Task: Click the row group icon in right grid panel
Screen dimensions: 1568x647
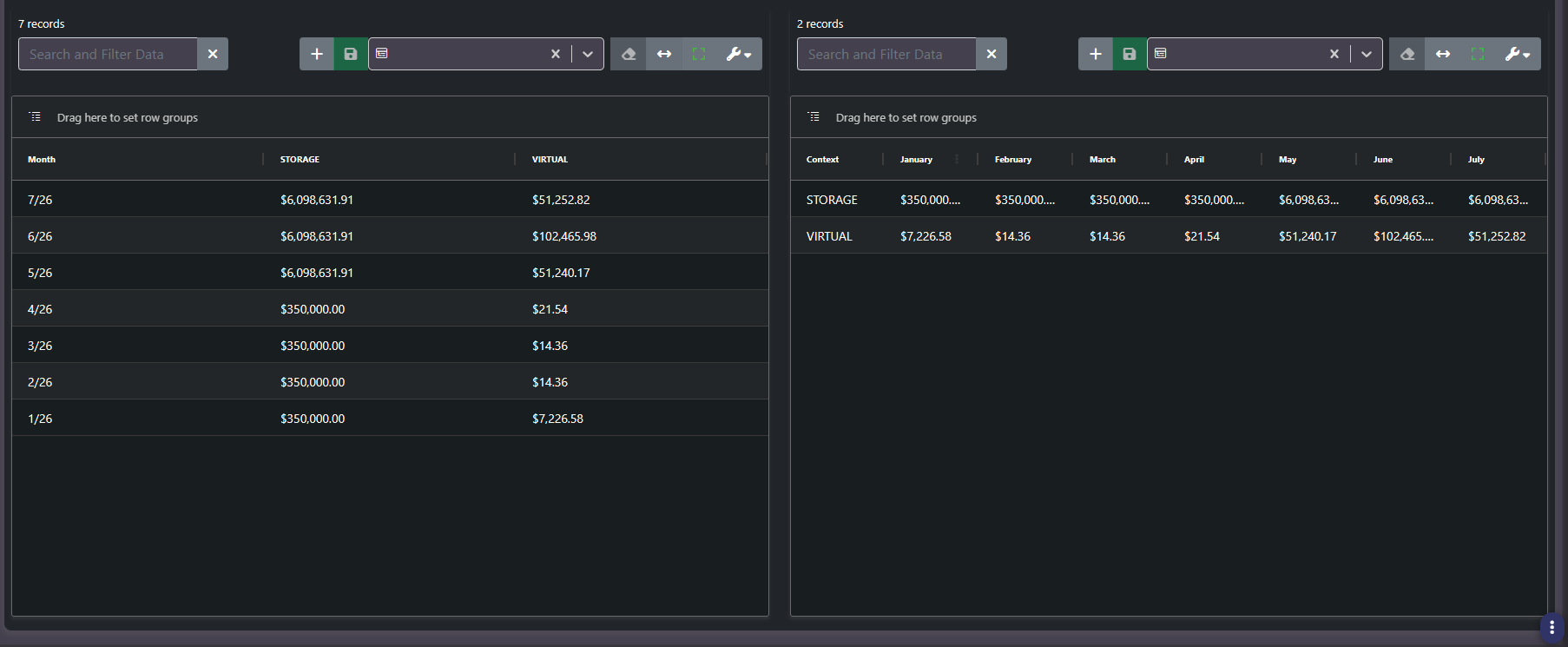Action: click(x=814, y=116)
